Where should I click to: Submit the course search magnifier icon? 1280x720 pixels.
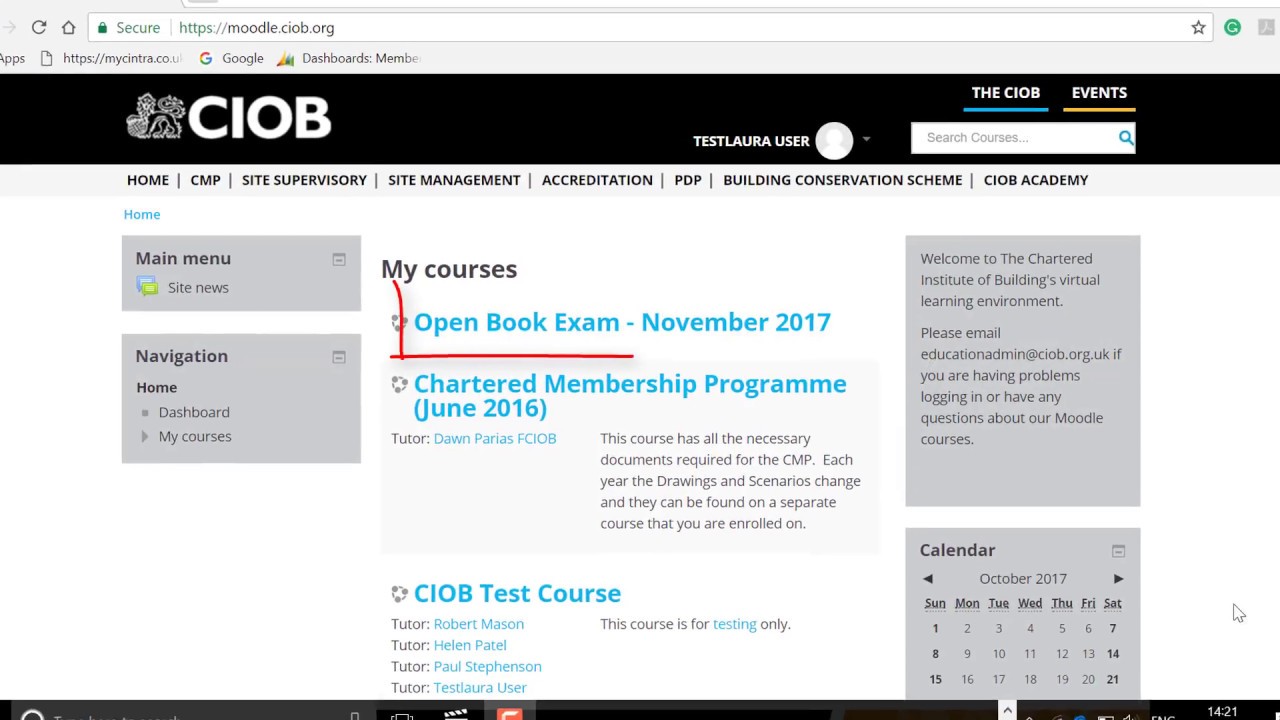pos(1126,138)
